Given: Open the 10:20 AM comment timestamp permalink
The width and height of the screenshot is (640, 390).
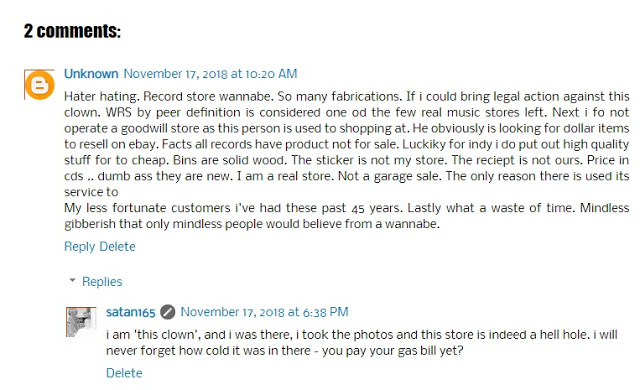Looking at the screenshot, I should point(210,74).
